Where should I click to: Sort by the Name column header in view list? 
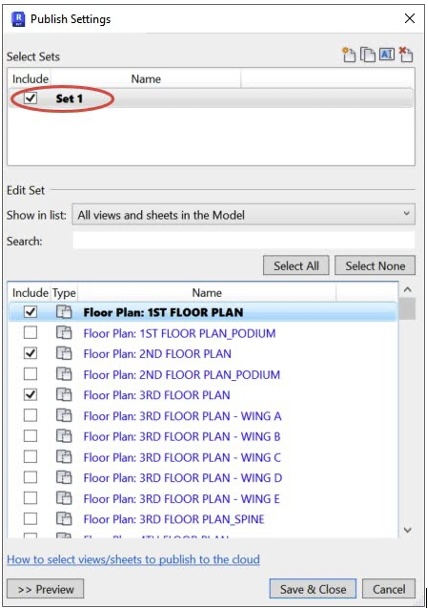[x=207, y=293]
